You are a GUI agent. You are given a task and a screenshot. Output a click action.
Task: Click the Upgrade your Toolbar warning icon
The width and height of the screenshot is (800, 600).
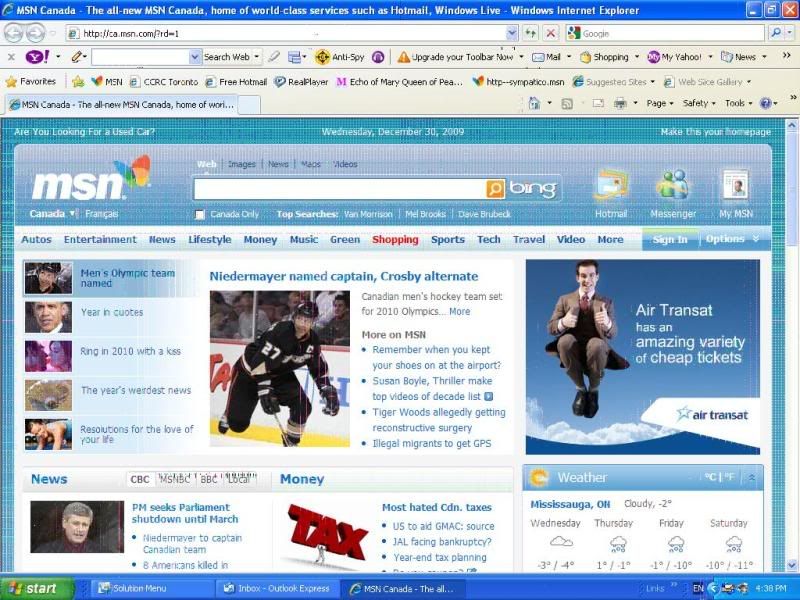click(x=404, y=57)
